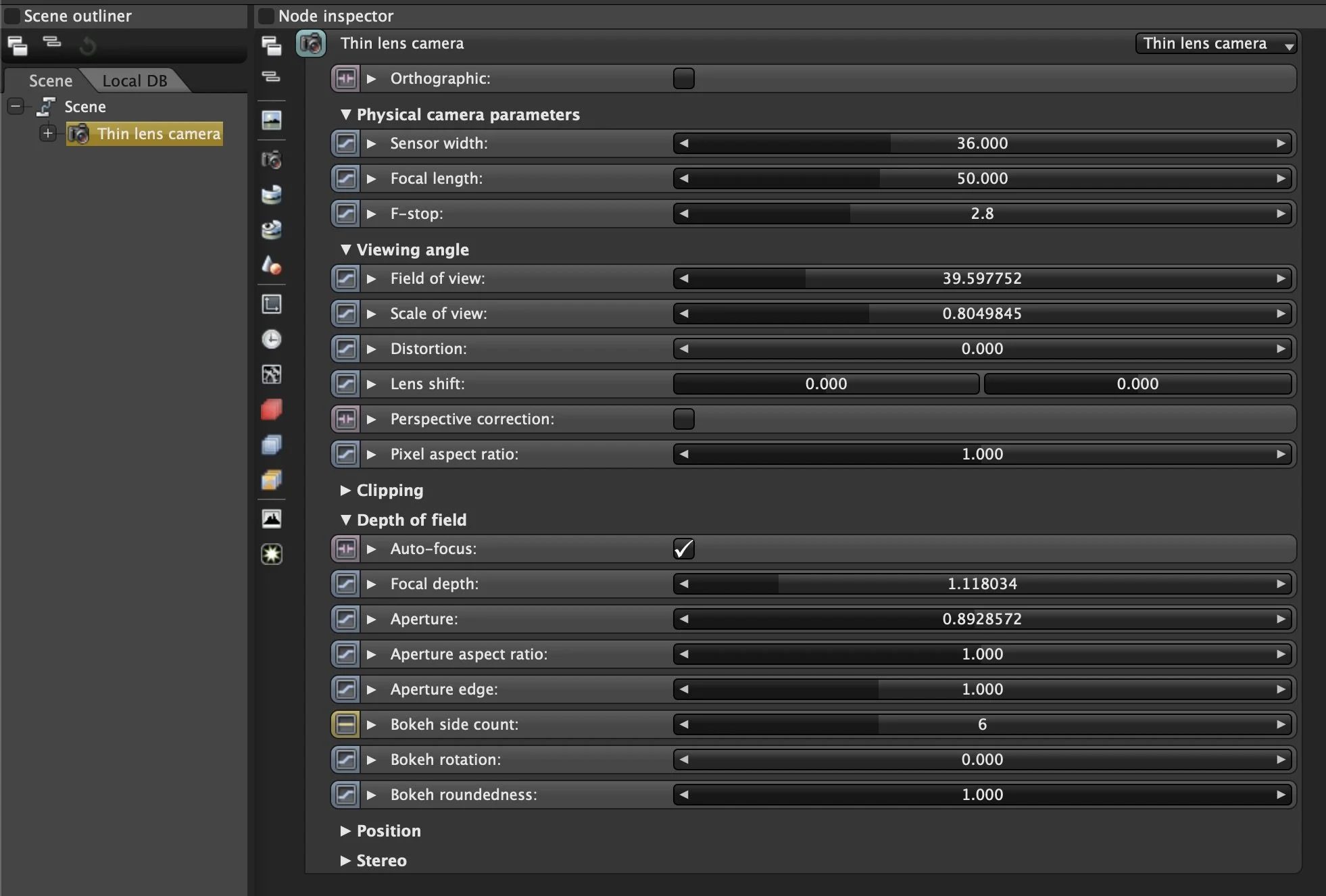Viewport: 1326px width, 896px height.
Task: Switch to the Local DB tab
Action: (134, 80)
